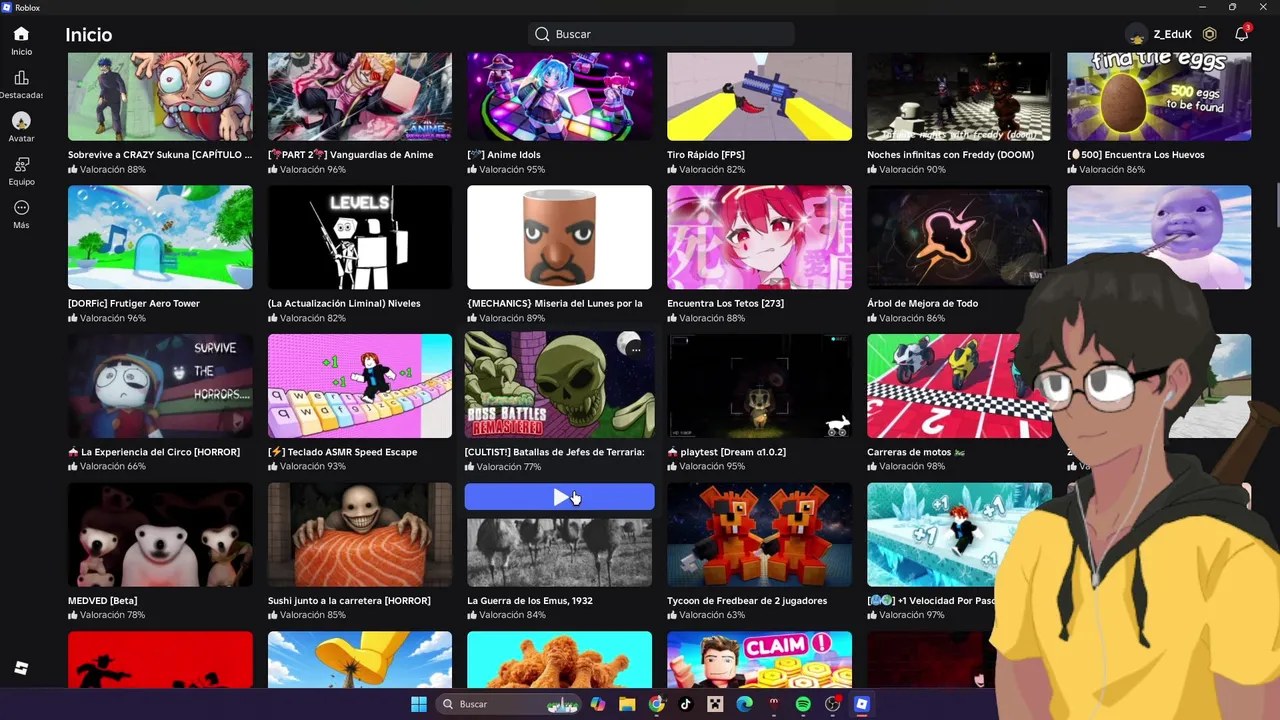Click the Windows taskbar Buscar box
Screen dimensions: 1280x720
coord(510,704)
